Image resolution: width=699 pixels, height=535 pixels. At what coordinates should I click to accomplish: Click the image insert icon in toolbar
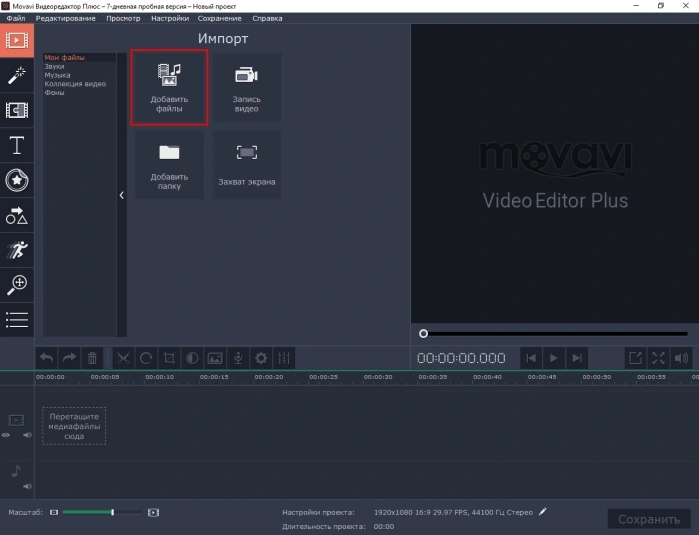(x=215, y=358)
